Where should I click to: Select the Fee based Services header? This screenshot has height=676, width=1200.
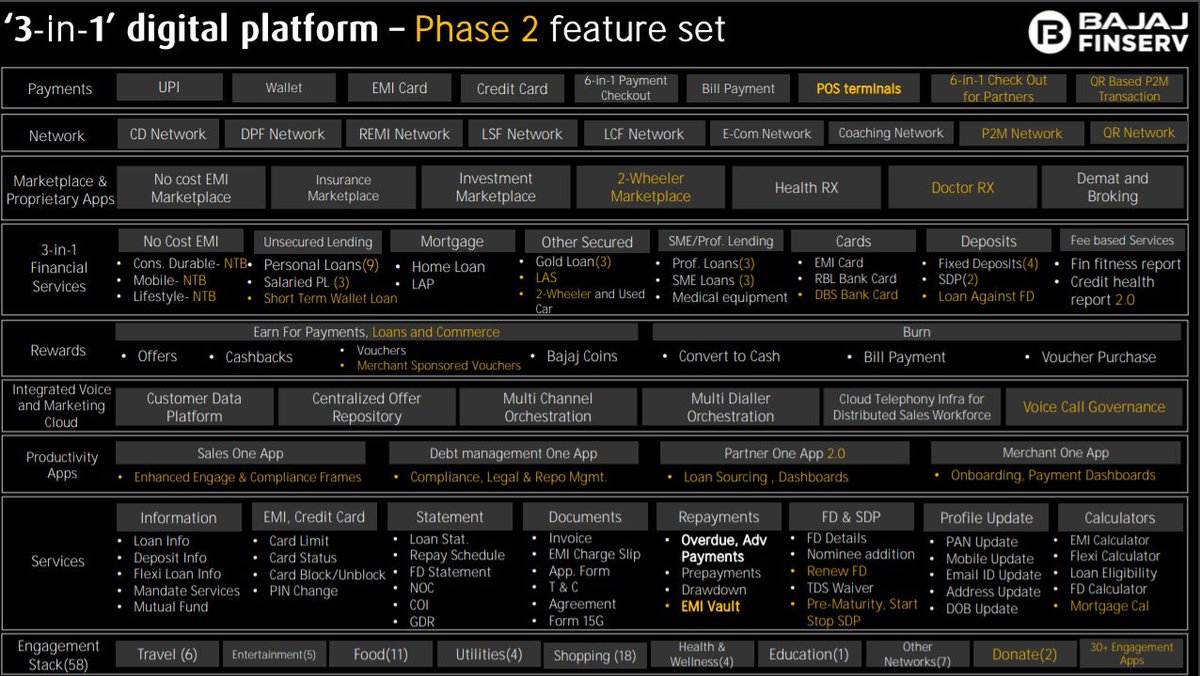point(1122,241)
